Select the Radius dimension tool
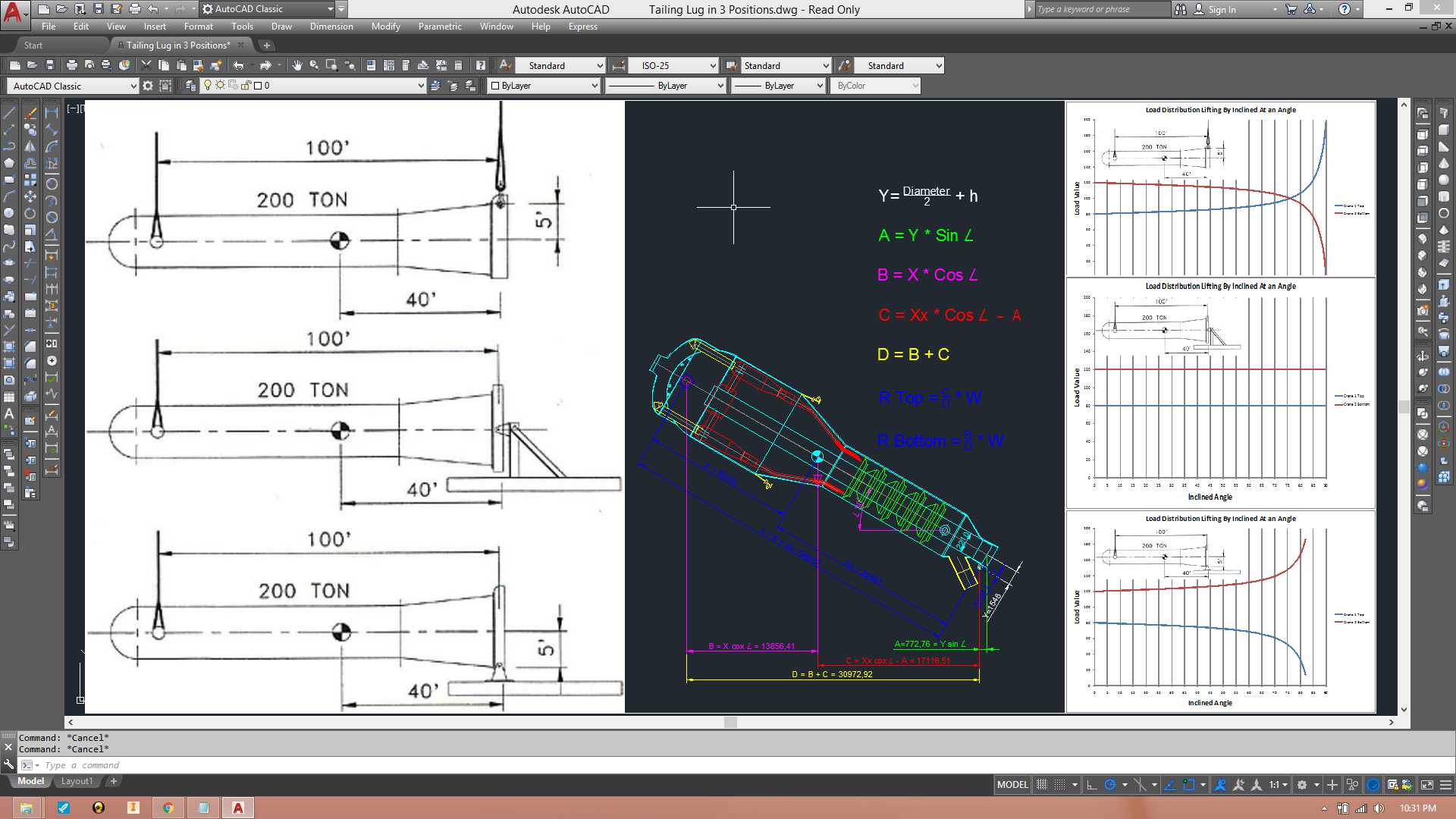 tap(52, 184)
